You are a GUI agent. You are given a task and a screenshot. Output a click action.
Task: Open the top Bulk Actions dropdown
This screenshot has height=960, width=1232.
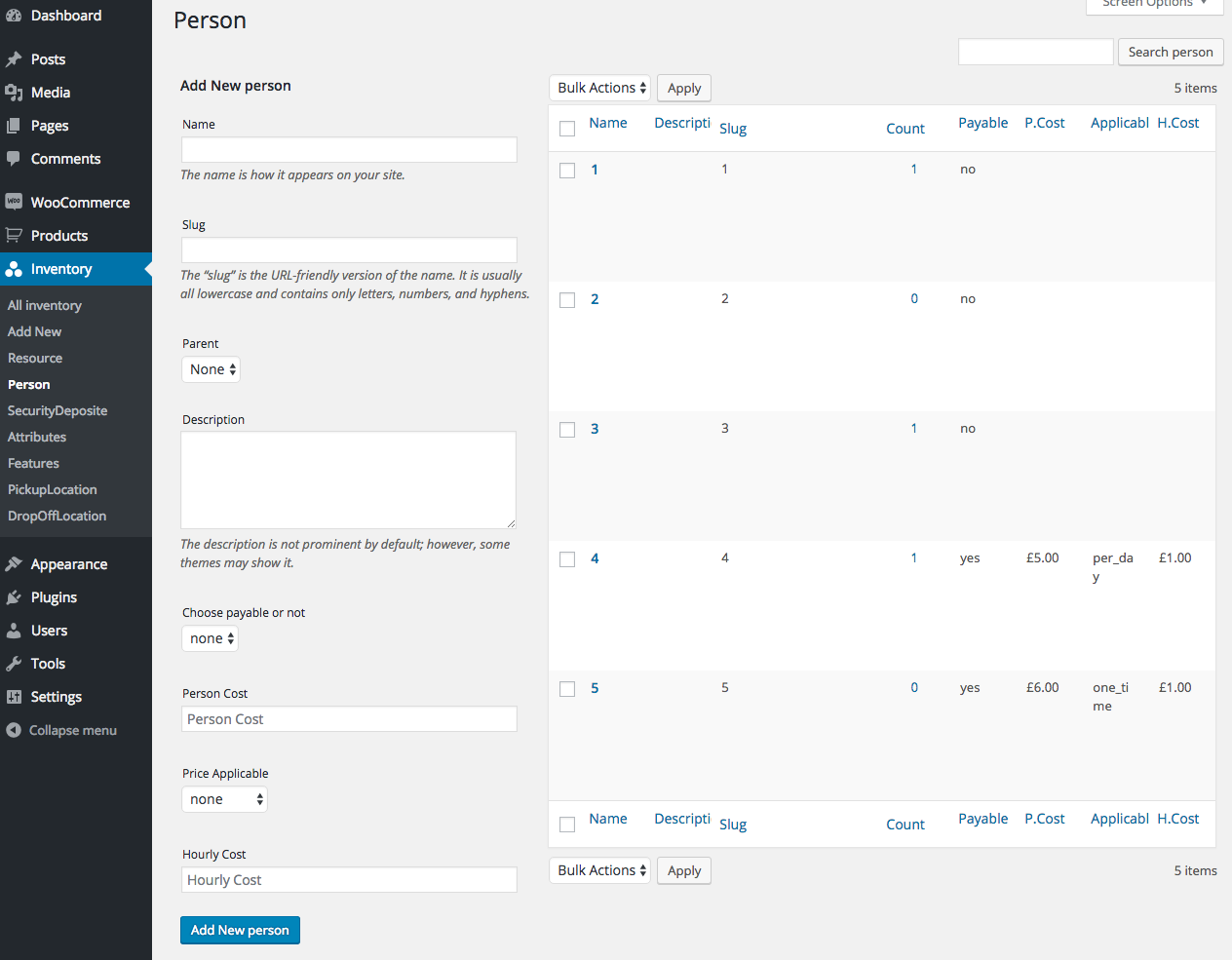[x=600, y=88]
